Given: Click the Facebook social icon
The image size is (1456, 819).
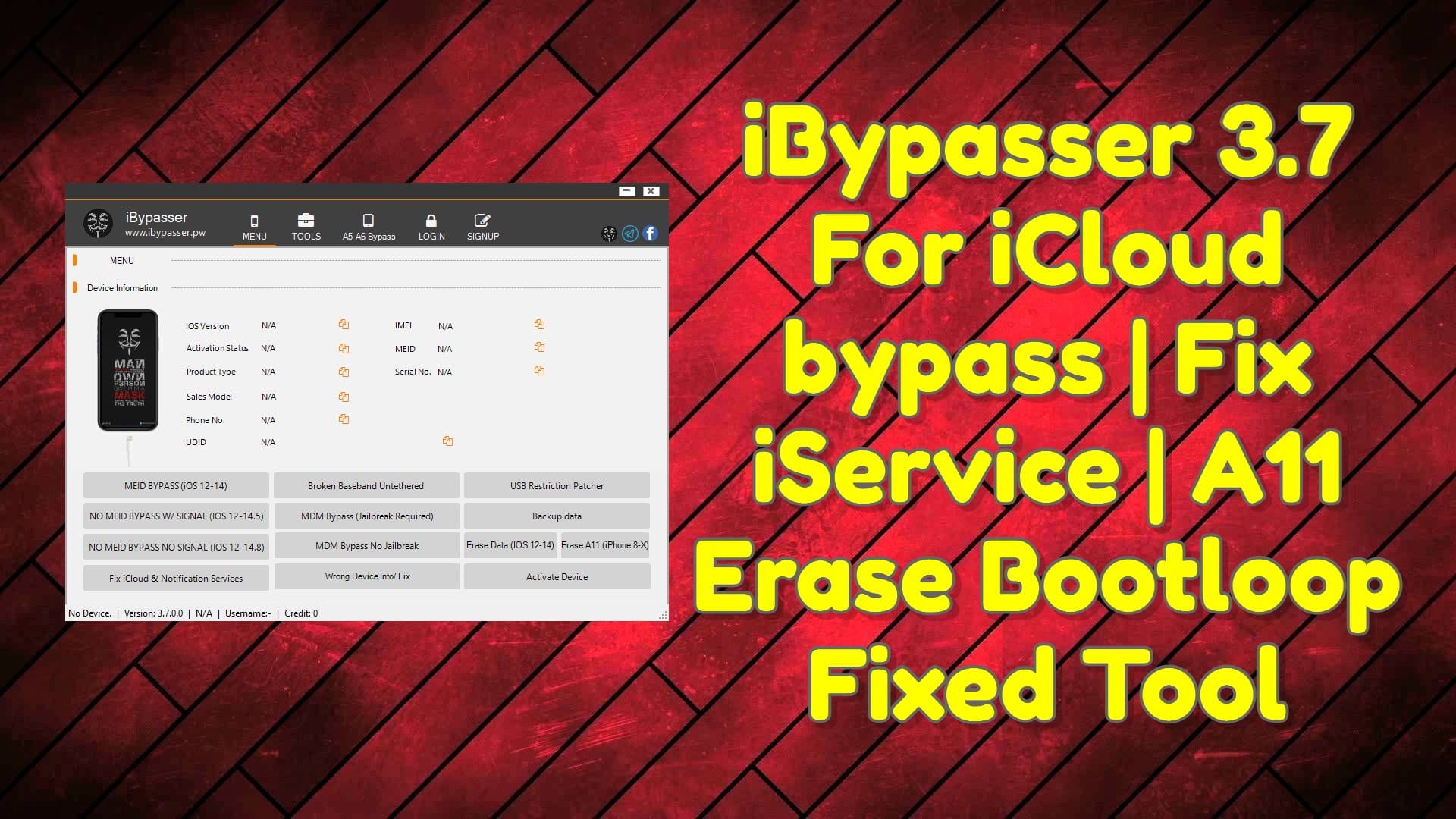Looking at the screenshot, I should (649, 232).
